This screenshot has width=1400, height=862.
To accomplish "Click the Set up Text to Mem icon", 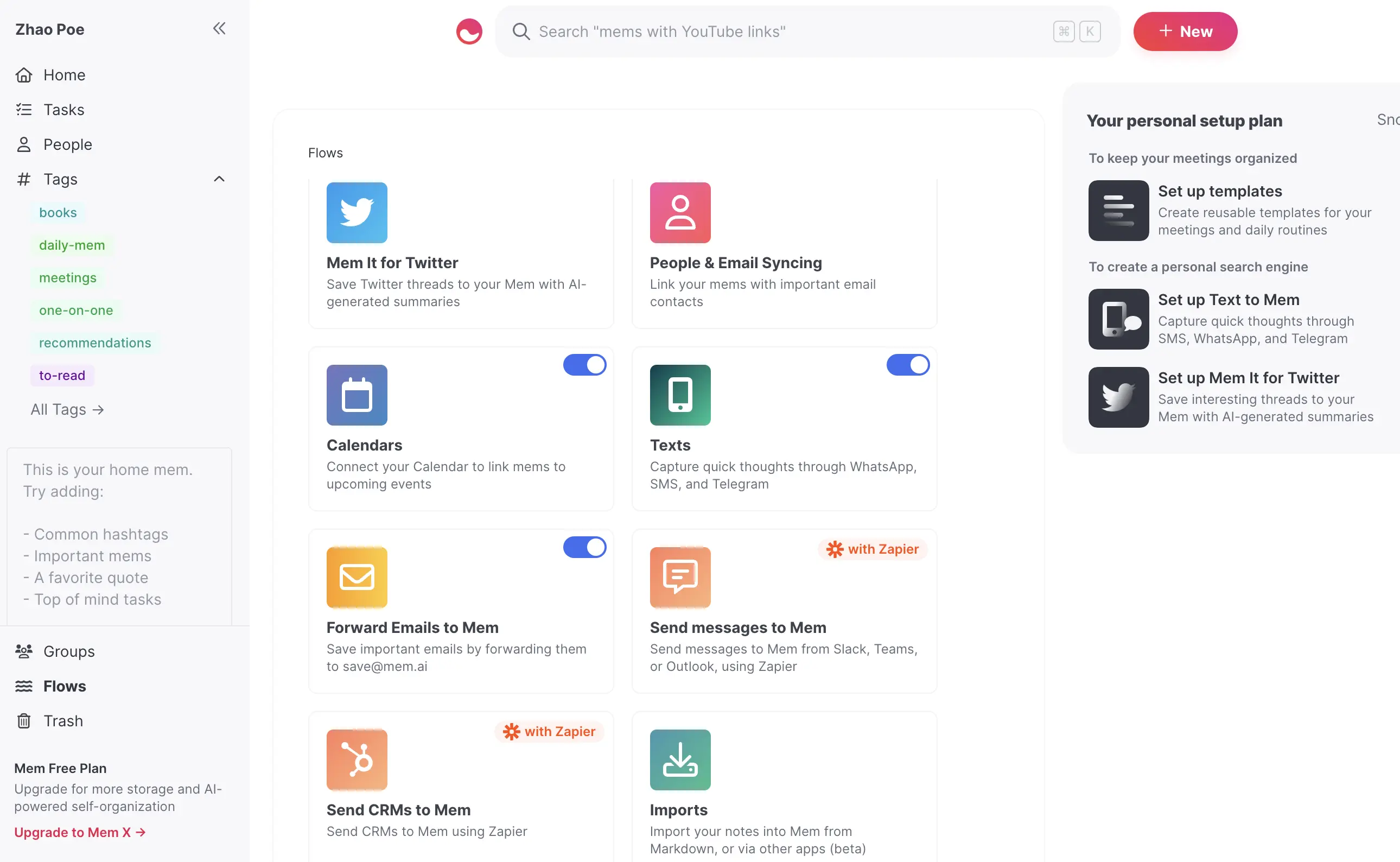I will (x=1118, y=319).
